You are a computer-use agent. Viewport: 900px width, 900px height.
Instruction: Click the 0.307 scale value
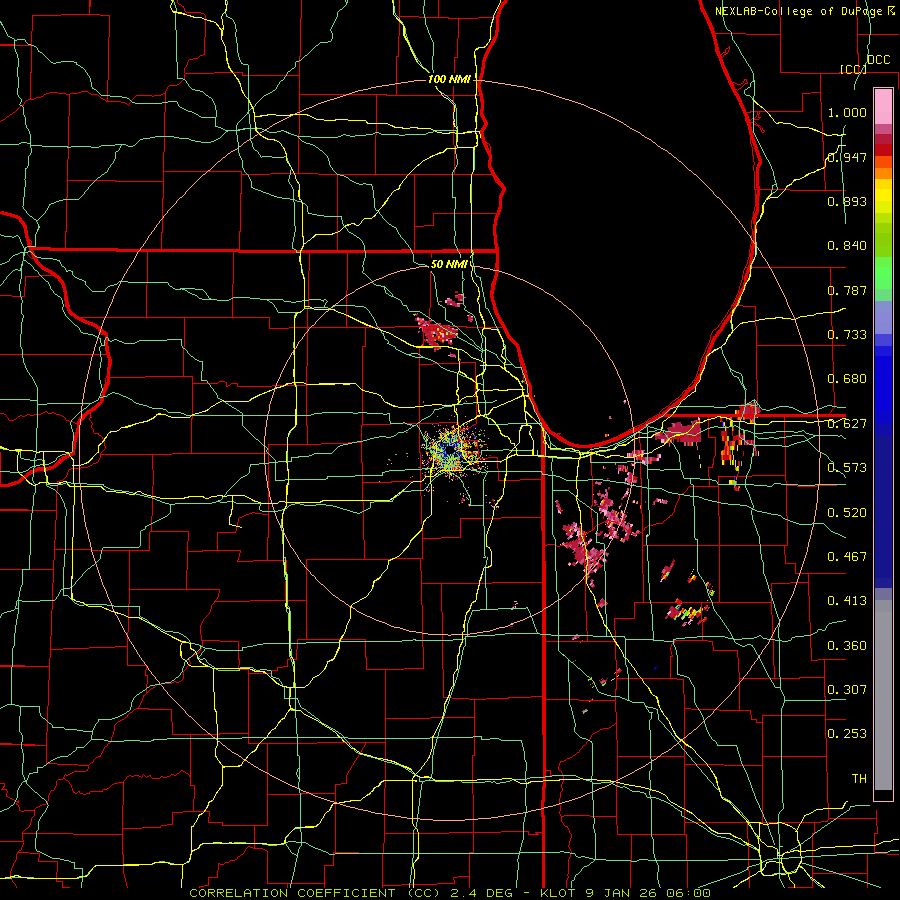(847, 690)
